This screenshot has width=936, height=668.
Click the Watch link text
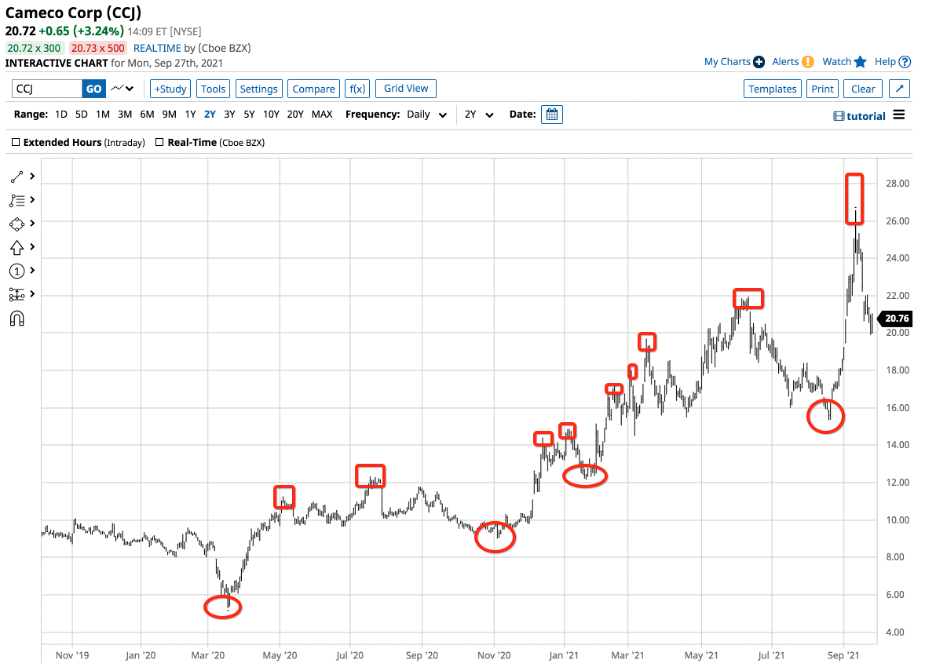[x=837, y=61]
